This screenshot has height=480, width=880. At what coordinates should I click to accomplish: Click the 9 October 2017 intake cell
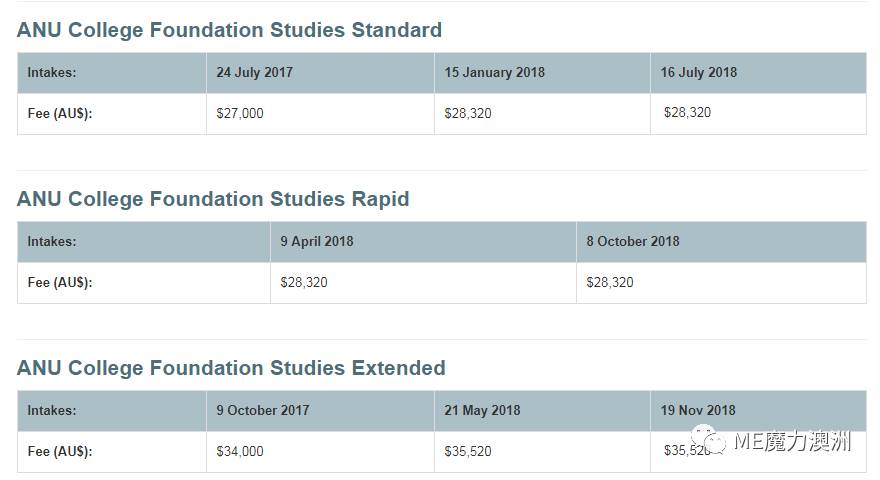tap(320, 410)
